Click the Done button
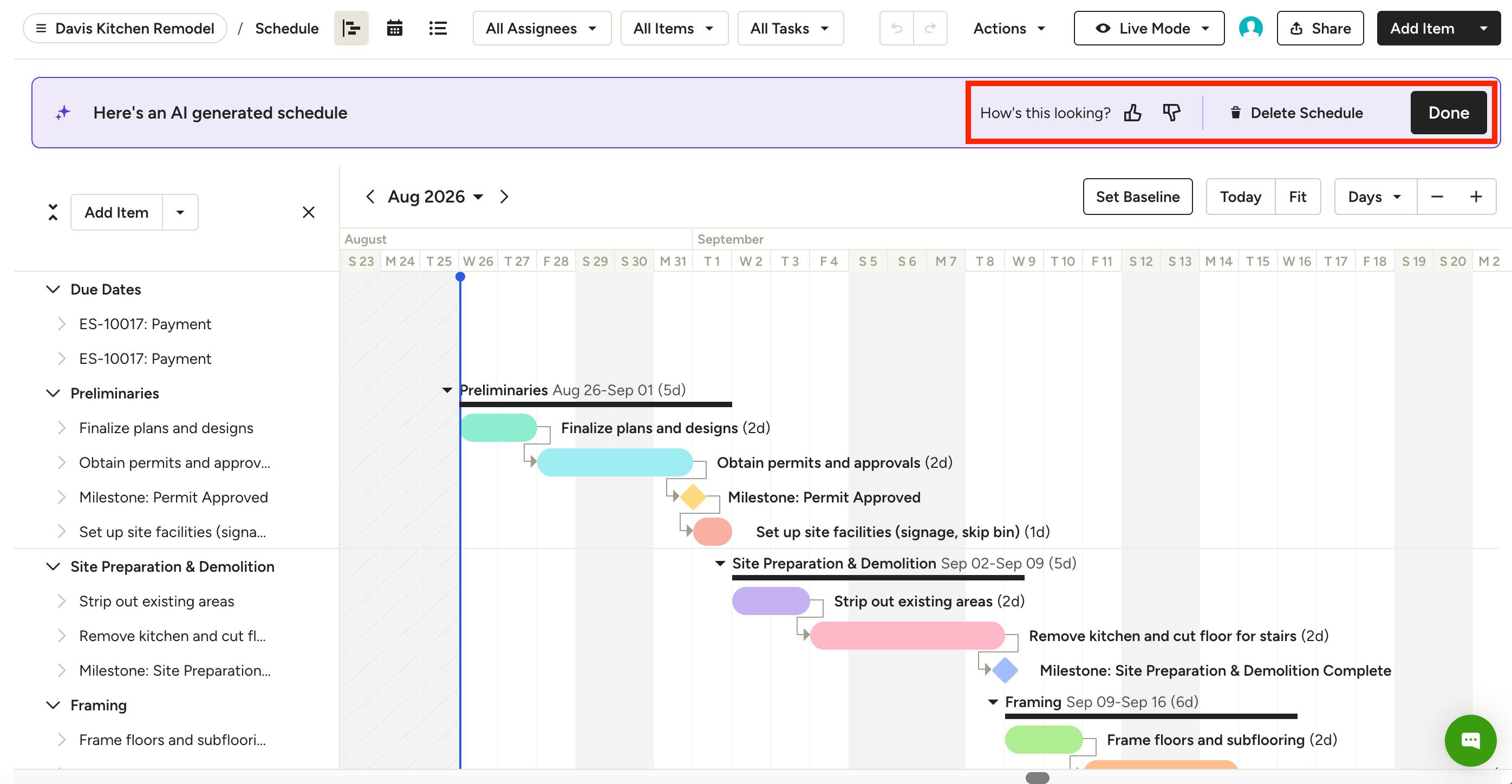Image resolution: width=1512 pixels, height=784 pixels. (1449, 113)
